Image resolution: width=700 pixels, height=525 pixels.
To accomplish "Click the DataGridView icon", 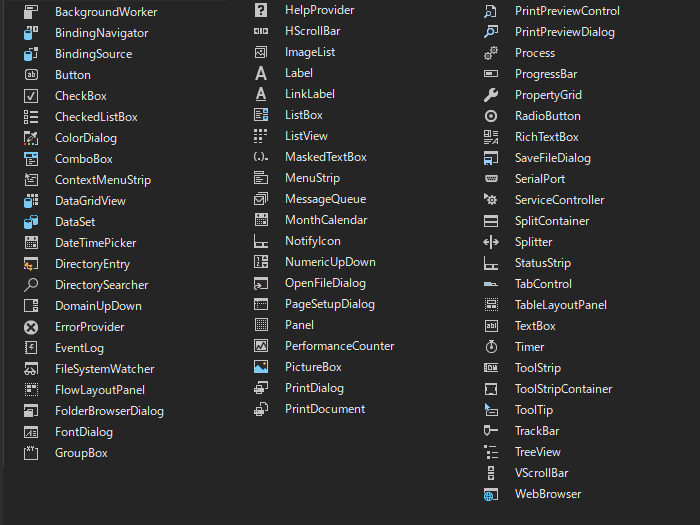I will pos(31,201).
